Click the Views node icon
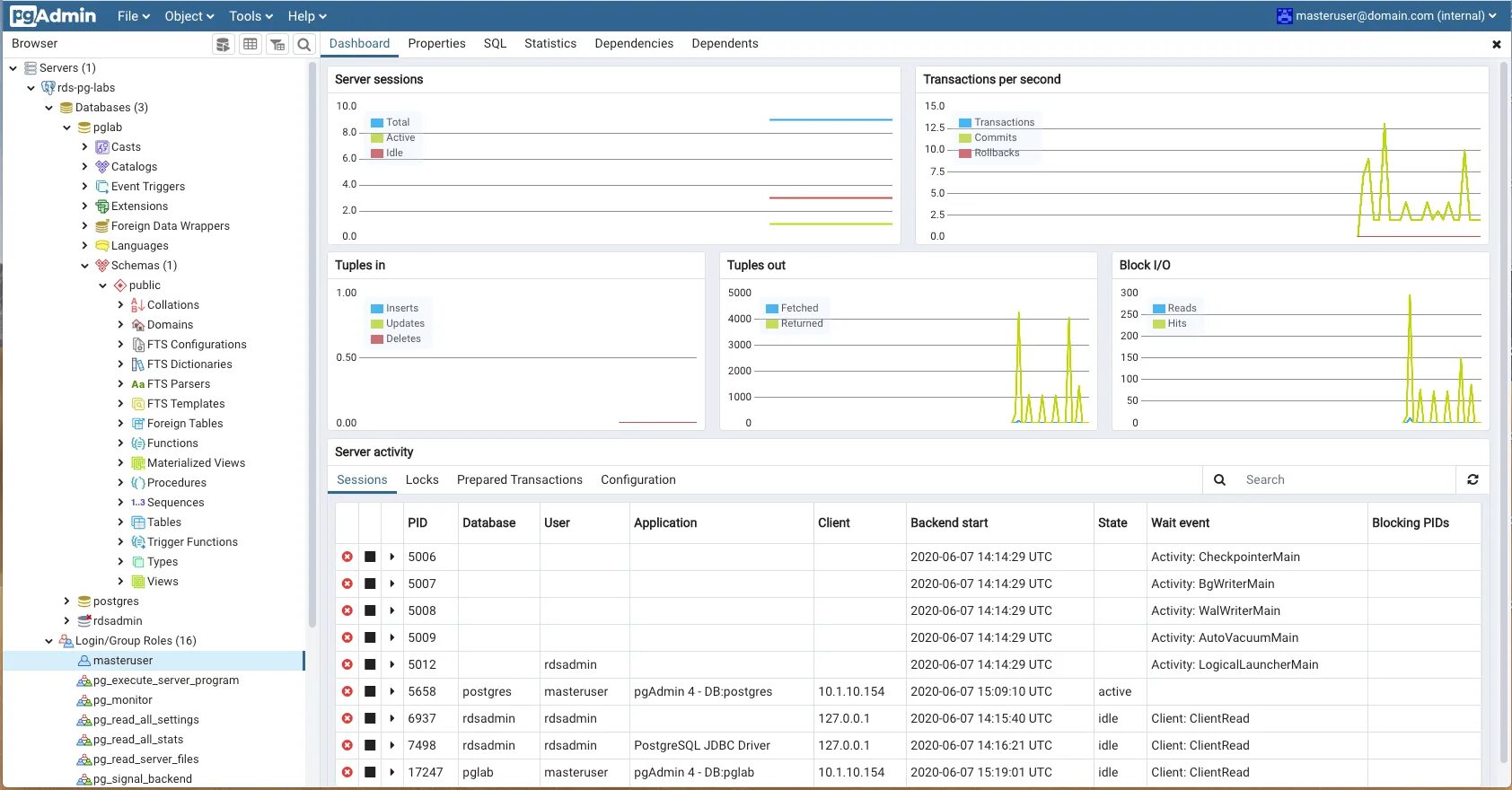Screen dimensions: 1512x790 point(138,582)
